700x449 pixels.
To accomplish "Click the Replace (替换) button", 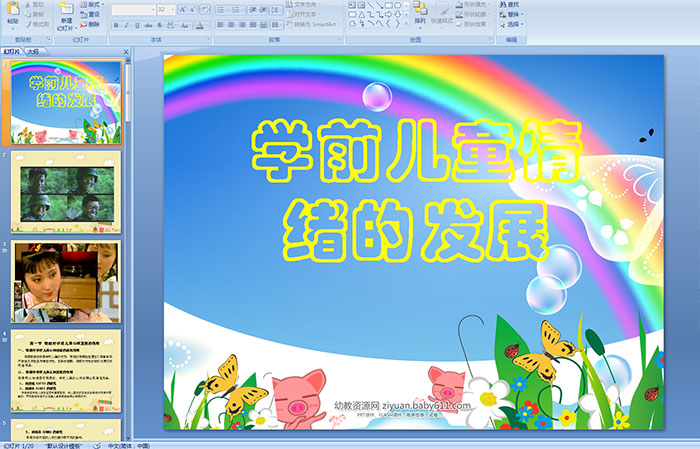I will coord(512,14).
